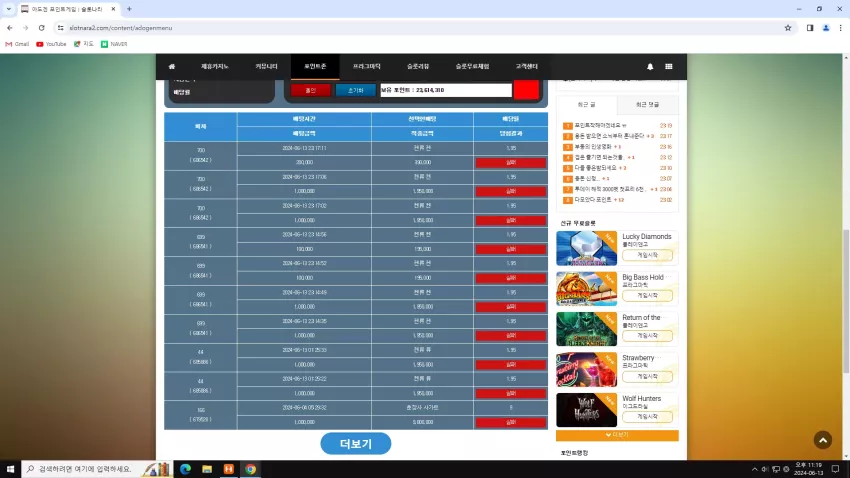Open Windows notification center icon
The width and height of the screenshot is (850, 478).
pyautogui.click(x=835, y=469)
